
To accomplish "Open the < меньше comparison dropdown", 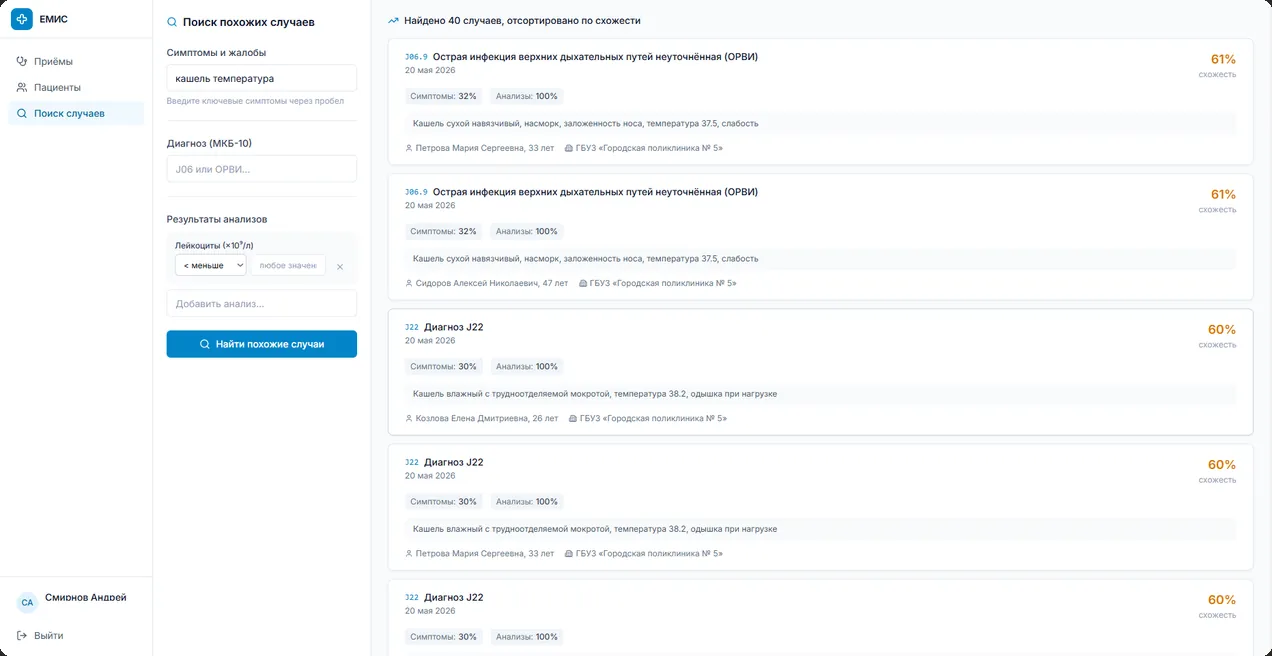I will (x=210, y=265).
